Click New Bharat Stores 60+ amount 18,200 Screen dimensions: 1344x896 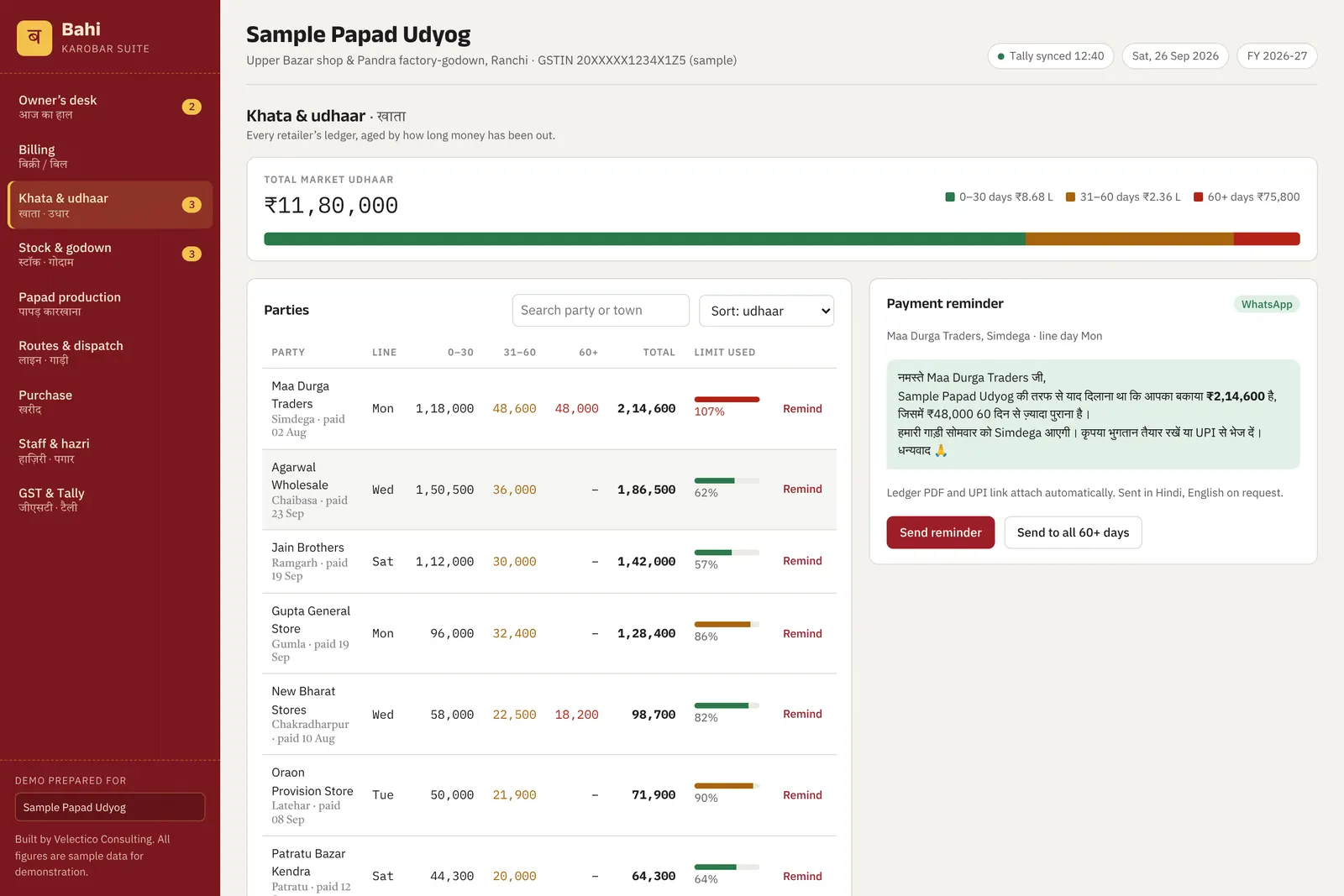[576, 715]
